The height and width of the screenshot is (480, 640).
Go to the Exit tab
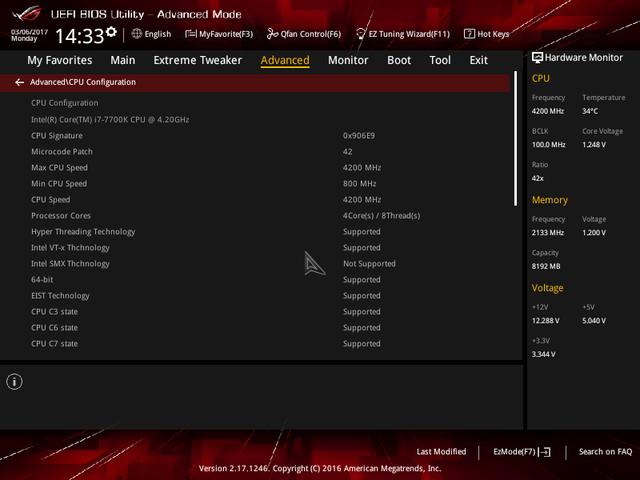click(478, 60)
